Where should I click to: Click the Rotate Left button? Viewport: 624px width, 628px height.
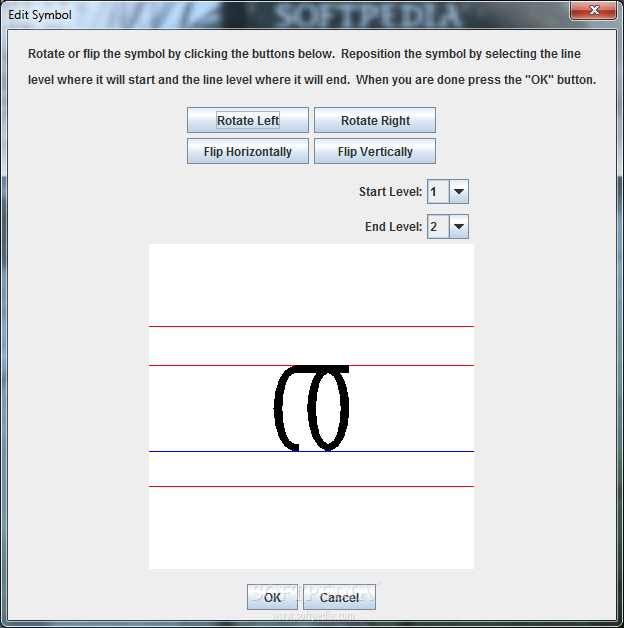(x=248, y=120)
